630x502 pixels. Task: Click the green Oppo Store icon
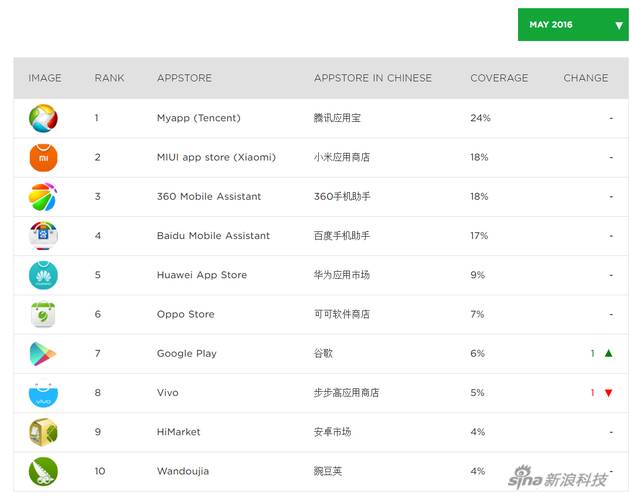tap(43, 314)
